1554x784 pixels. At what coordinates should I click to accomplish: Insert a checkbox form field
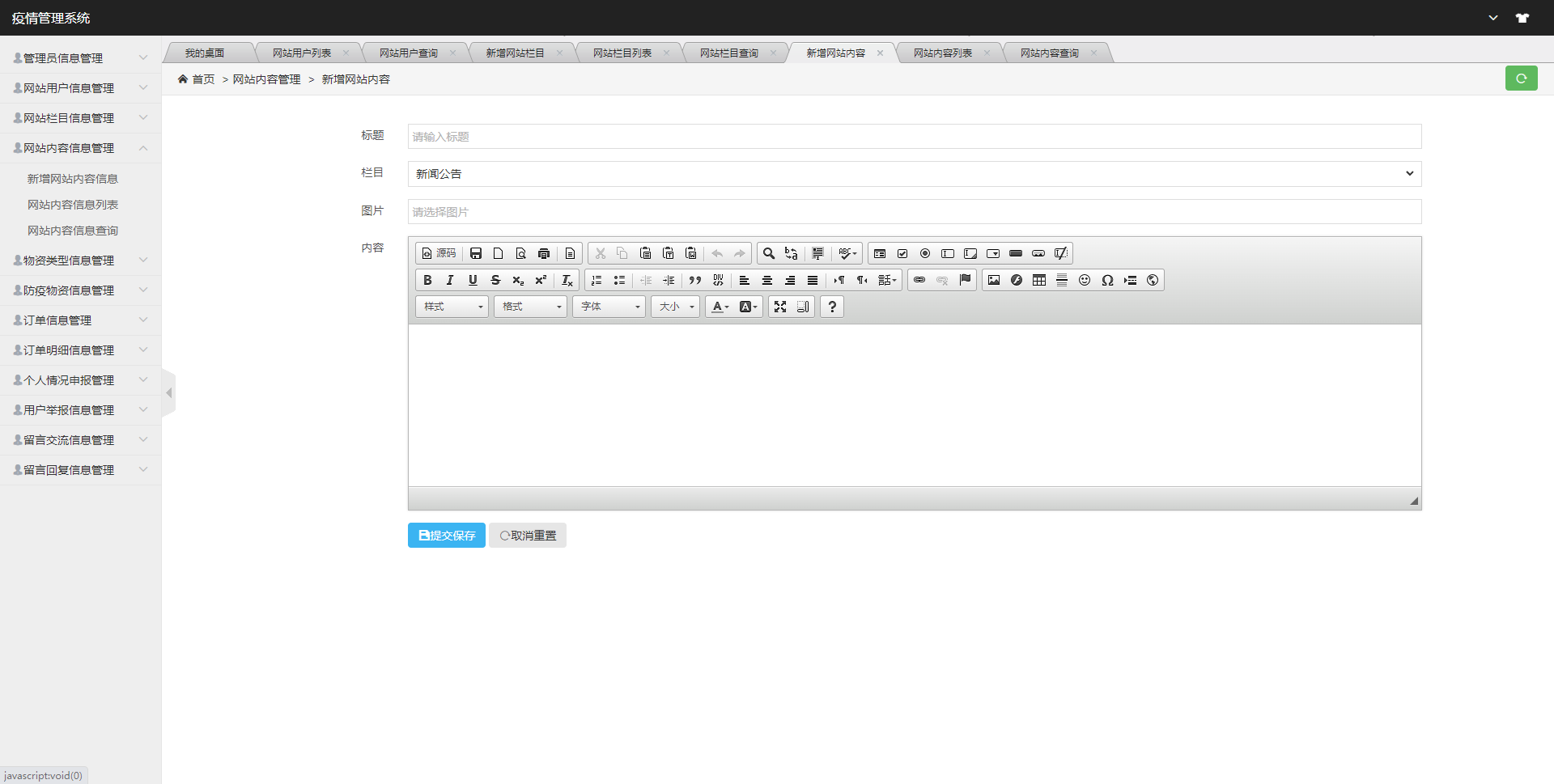pos(902,253)
